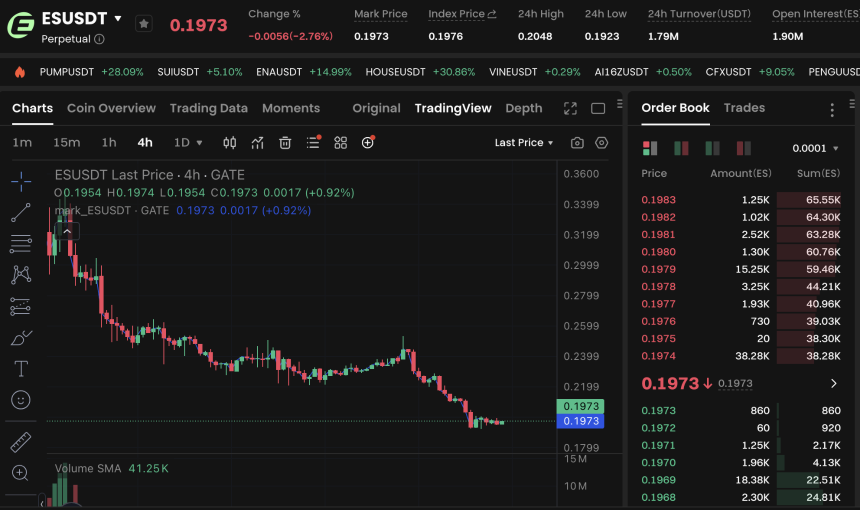Open HOUSEUSDT from the ticker bar
The height and width of the screenshot is (510, 860).
pos(420,72)
